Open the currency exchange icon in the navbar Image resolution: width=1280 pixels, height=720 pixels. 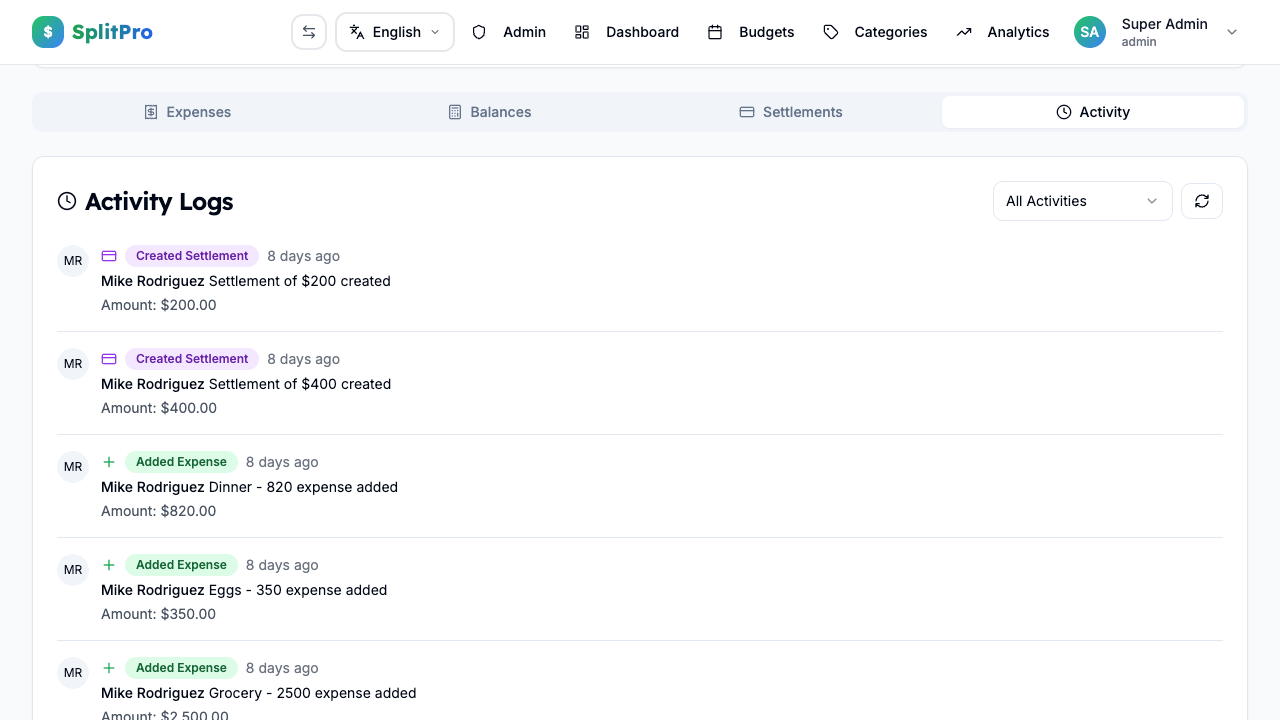tap(308, 31)
